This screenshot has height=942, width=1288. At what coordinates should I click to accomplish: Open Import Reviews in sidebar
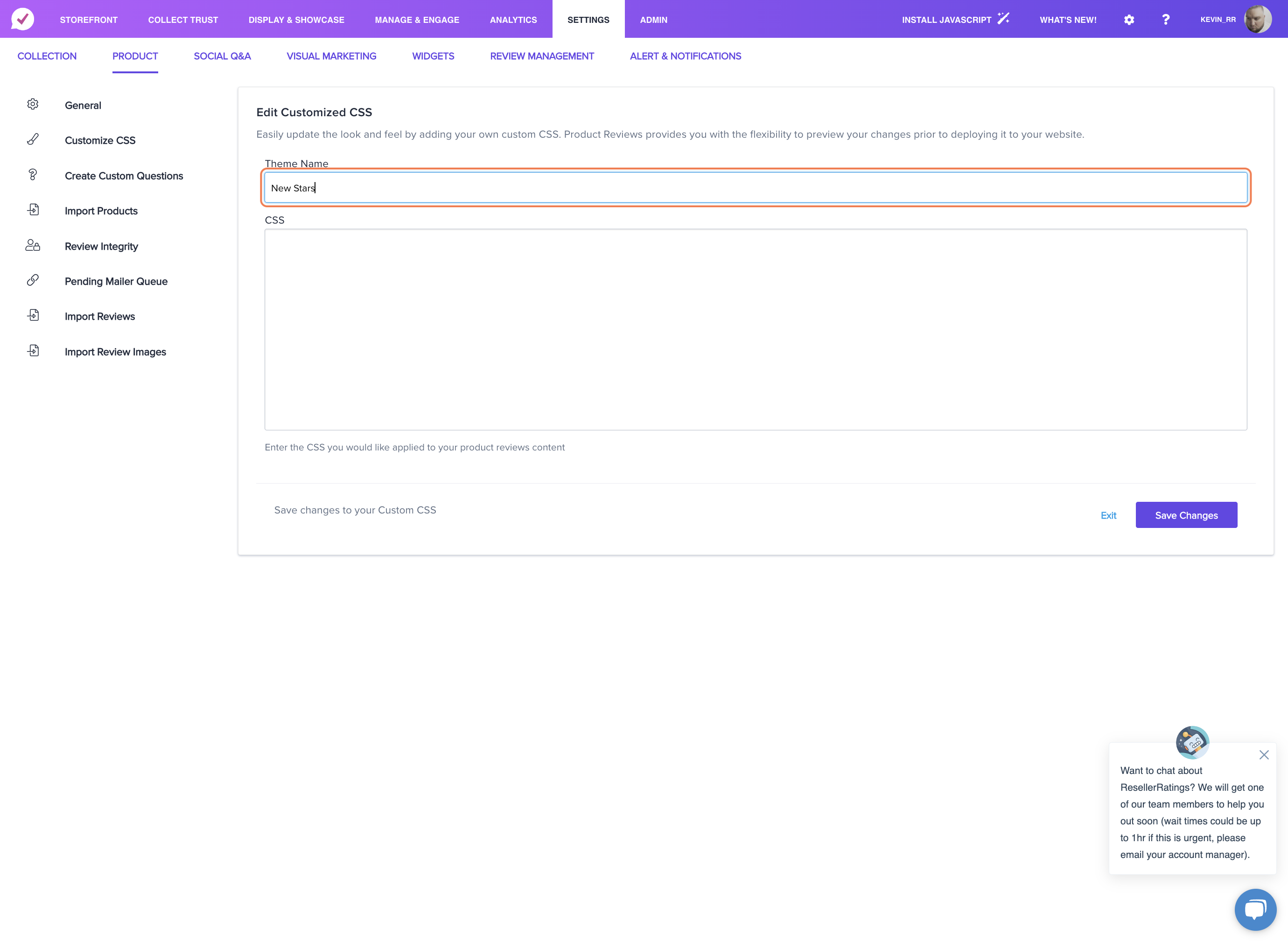click(x=100, y=316)
